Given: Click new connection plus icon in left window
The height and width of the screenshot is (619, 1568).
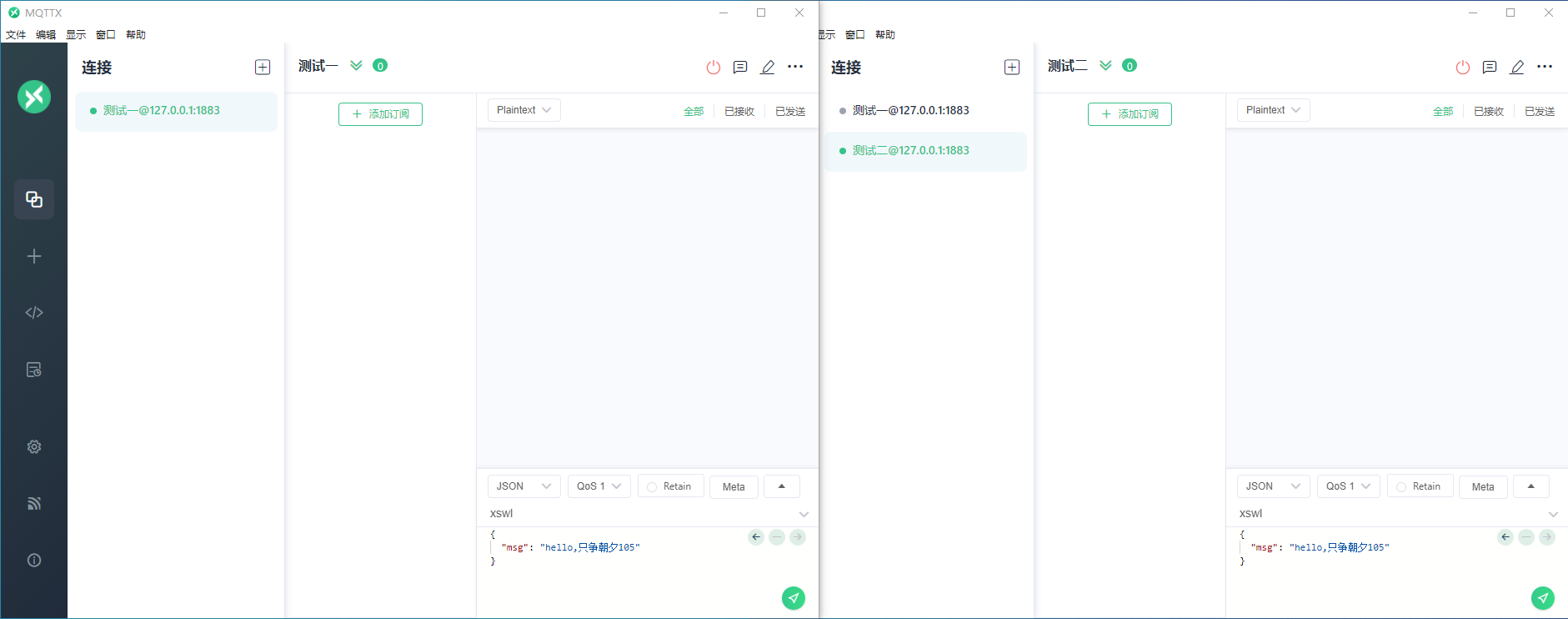Looking at the screenshot, I should pos(263,68).
